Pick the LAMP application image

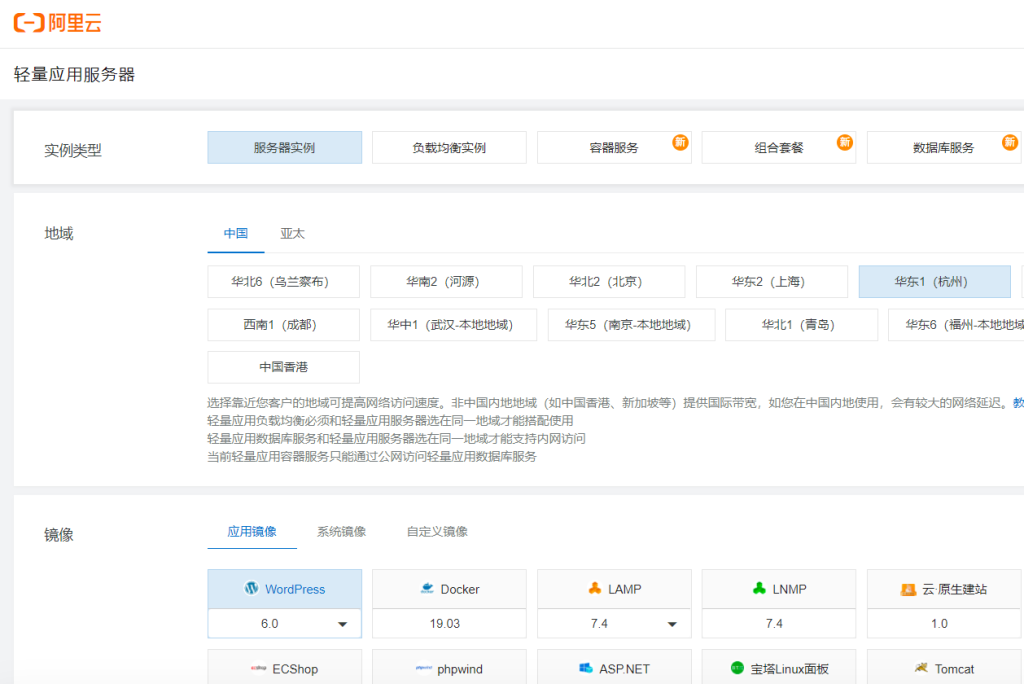click(x=613, y=589)
